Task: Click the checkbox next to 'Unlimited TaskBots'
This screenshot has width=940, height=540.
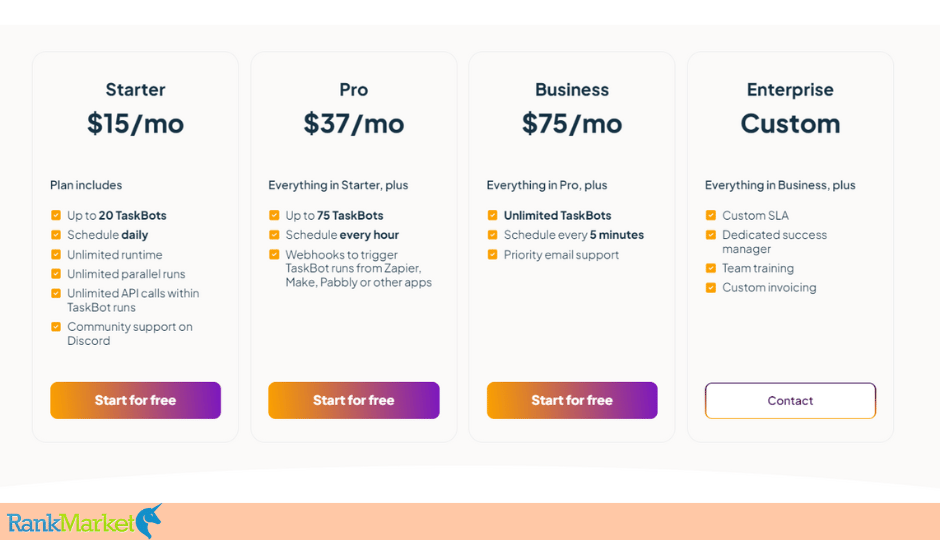Action: 492,215
